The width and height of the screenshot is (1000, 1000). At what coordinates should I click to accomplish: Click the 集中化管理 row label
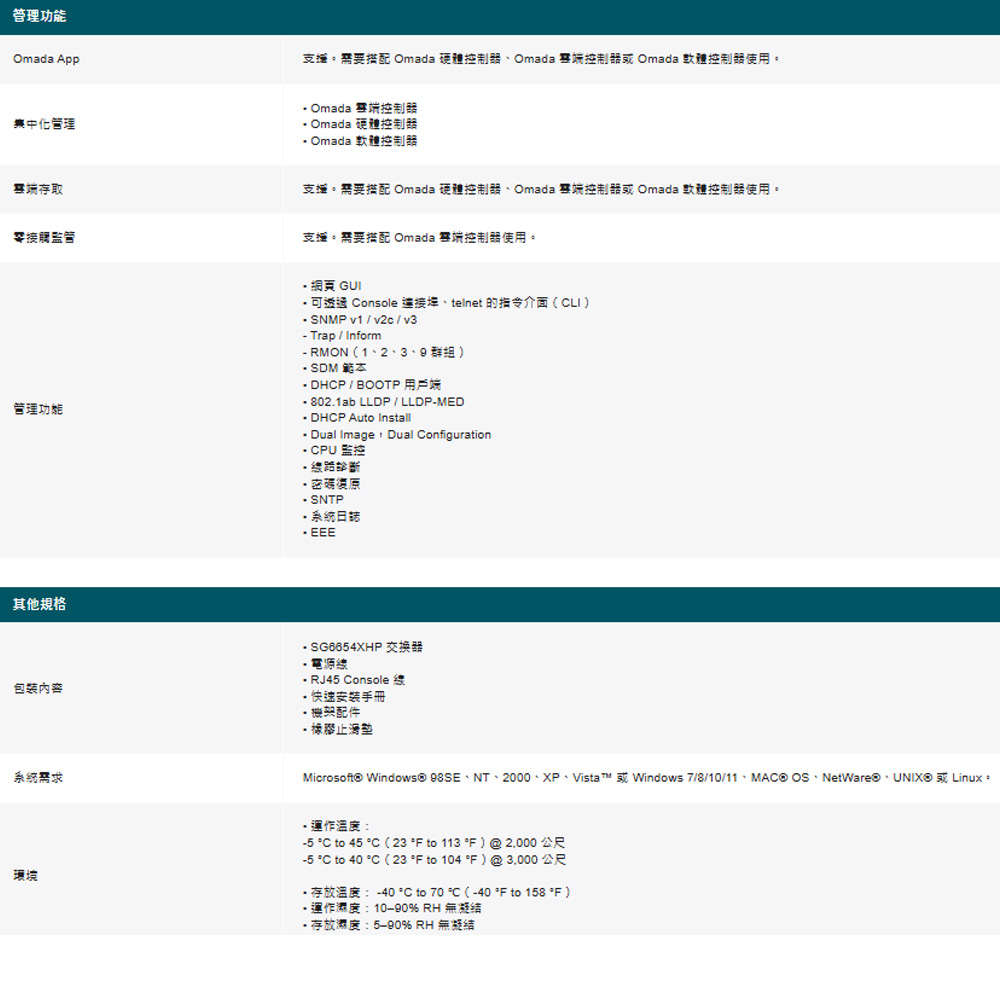tap(44, 124)
